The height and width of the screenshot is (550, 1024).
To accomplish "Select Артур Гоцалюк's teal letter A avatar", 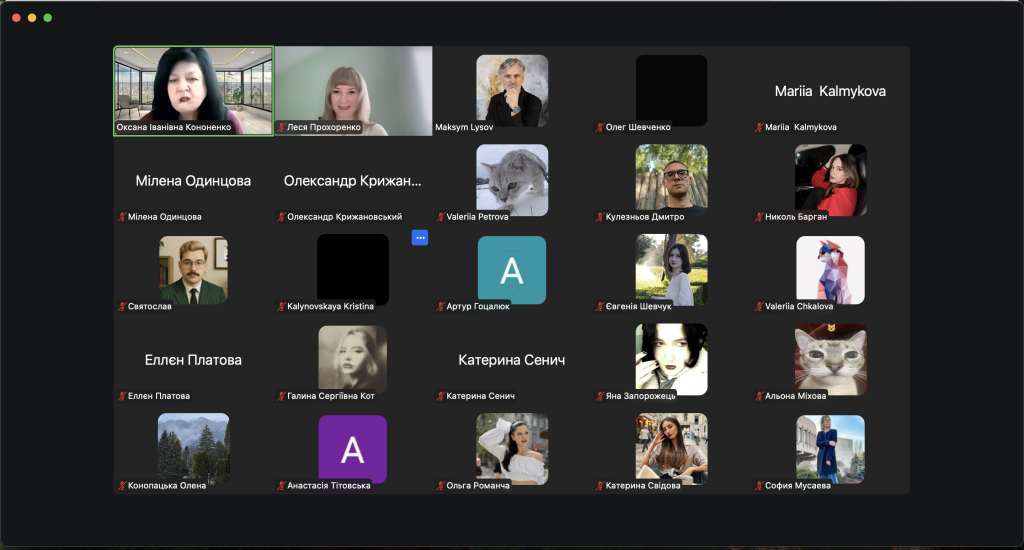I will point(512,270).
